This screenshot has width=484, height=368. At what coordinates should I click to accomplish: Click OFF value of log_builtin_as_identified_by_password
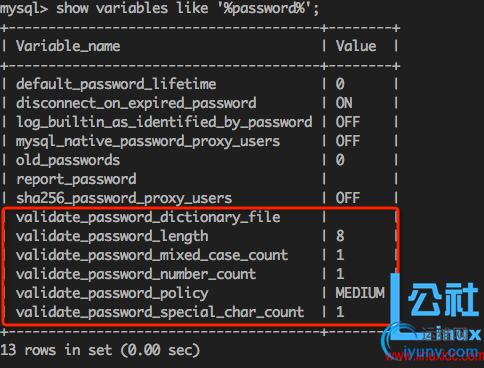tap(348, 122)
